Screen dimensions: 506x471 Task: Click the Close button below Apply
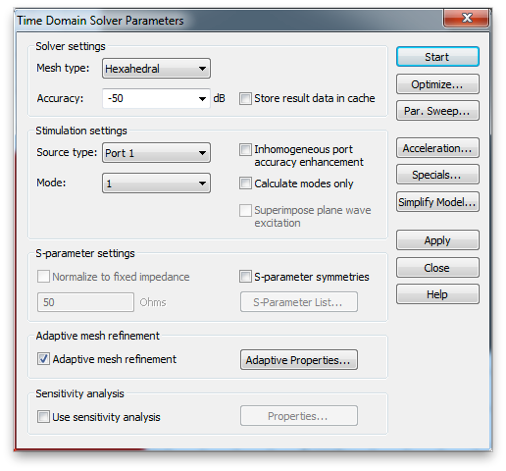pos(437,267)
